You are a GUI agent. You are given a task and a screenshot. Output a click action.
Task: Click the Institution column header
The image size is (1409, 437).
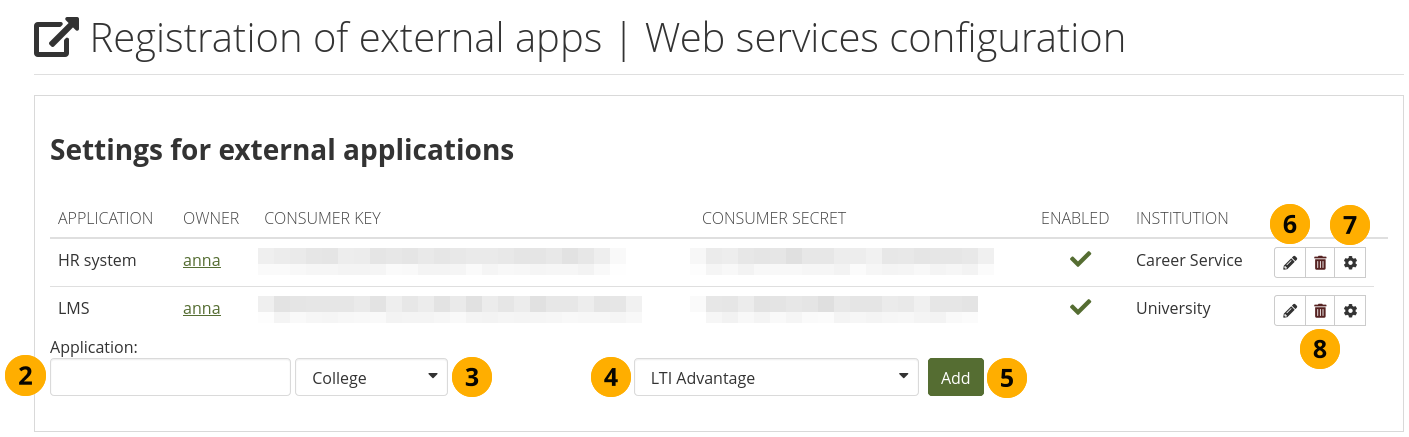(x=1182, y=218)
